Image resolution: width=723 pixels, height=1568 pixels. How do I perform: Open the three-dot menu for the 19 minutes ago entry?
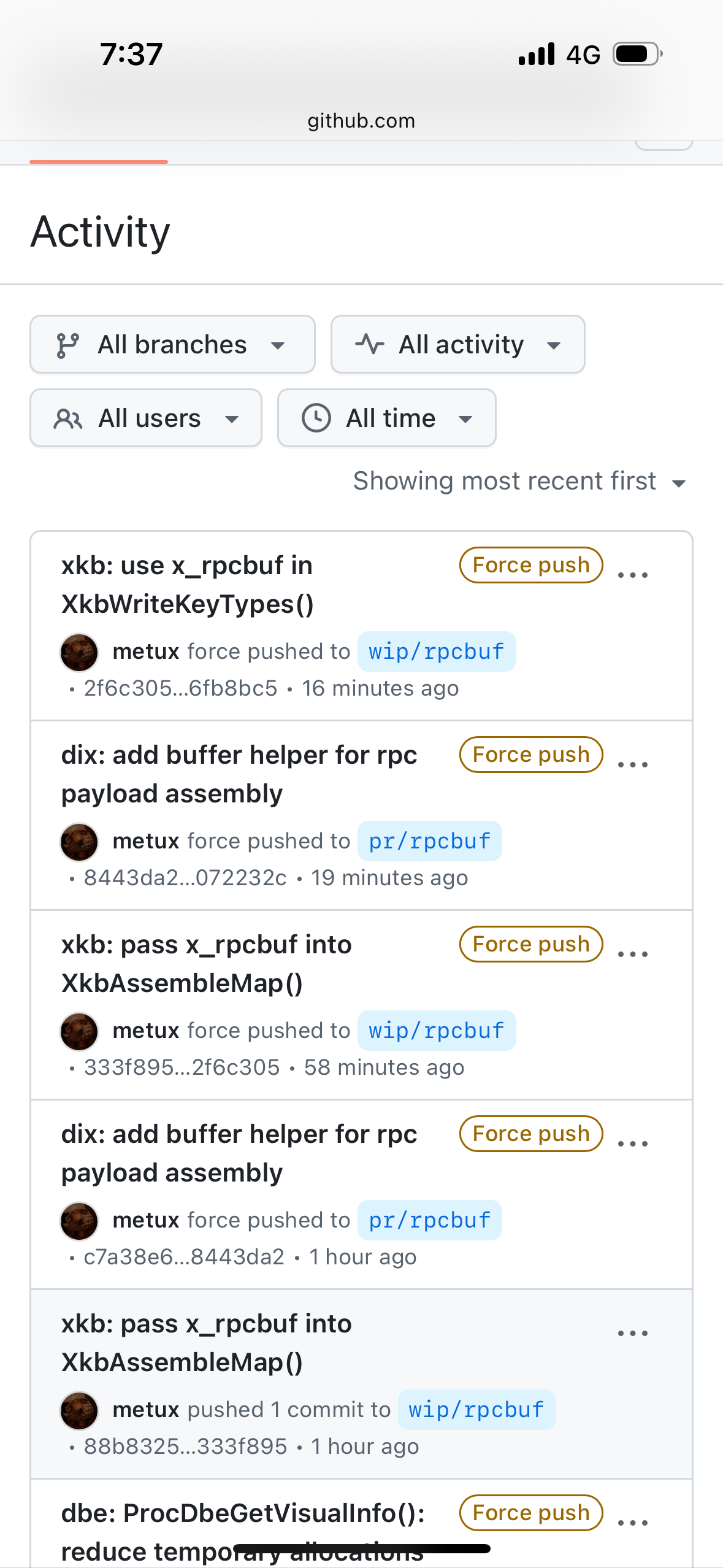coord(632,765)
